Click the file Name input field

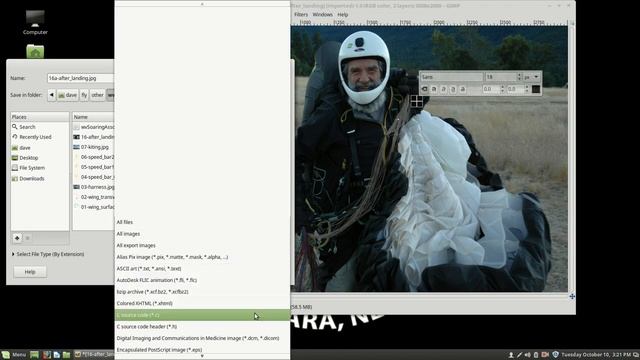[x=80, y=78]
